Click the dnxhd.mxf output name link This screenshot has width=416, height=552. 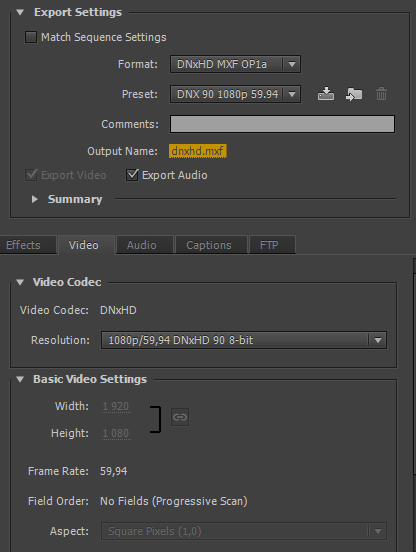click(197, 151)
